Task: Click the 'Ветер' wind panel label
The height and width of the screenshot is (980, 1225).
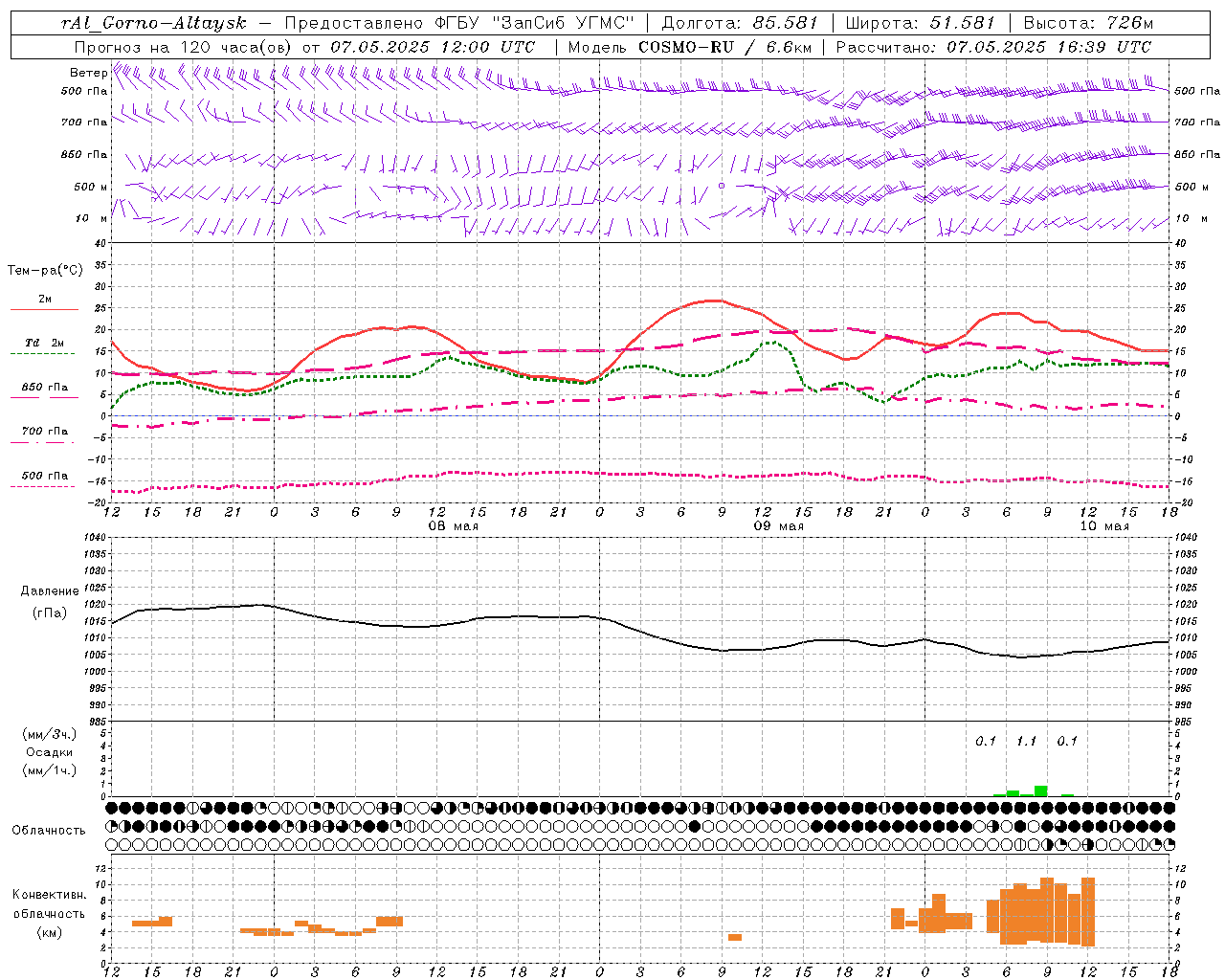Action: point(89,73)
